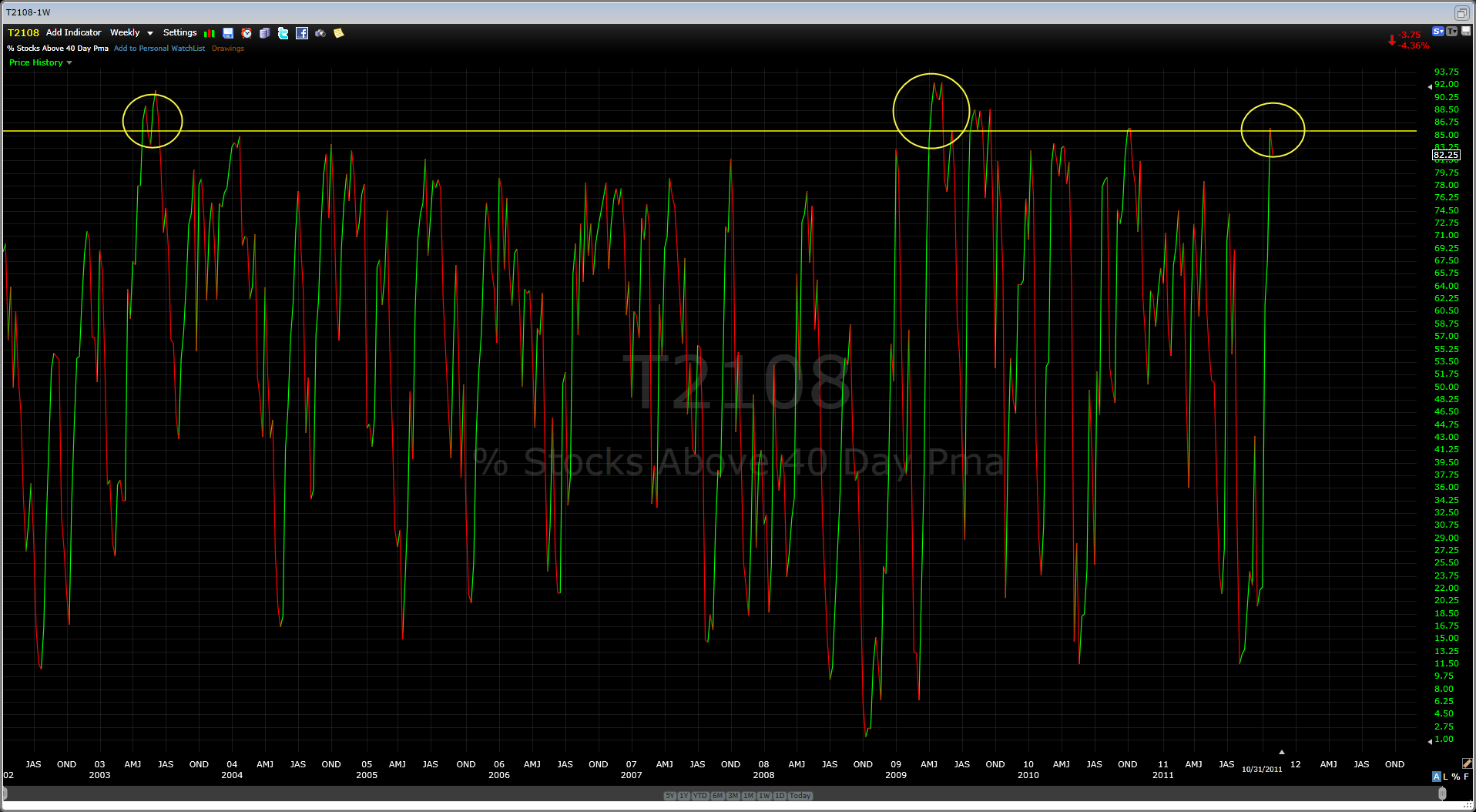Toggle the A scale mode button
Screen dimensions: 1476x812
(1436, 777)
